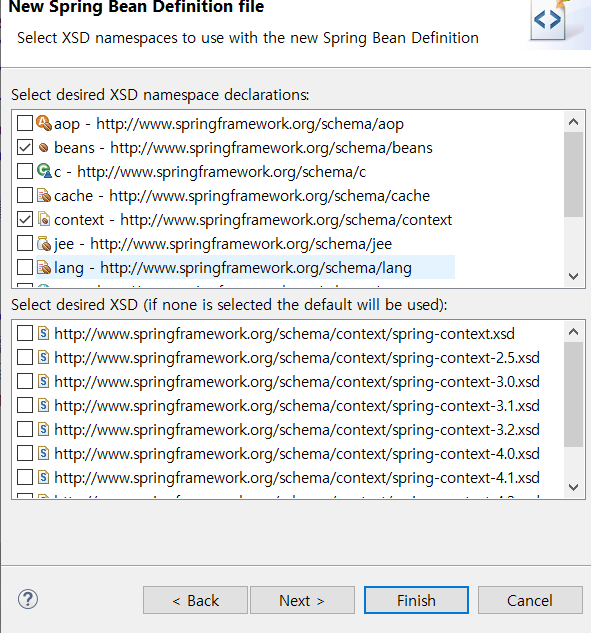The height and width of the screenshot is (633, 591).
Task: Proceed with the Next button
Action: (302, 600)
